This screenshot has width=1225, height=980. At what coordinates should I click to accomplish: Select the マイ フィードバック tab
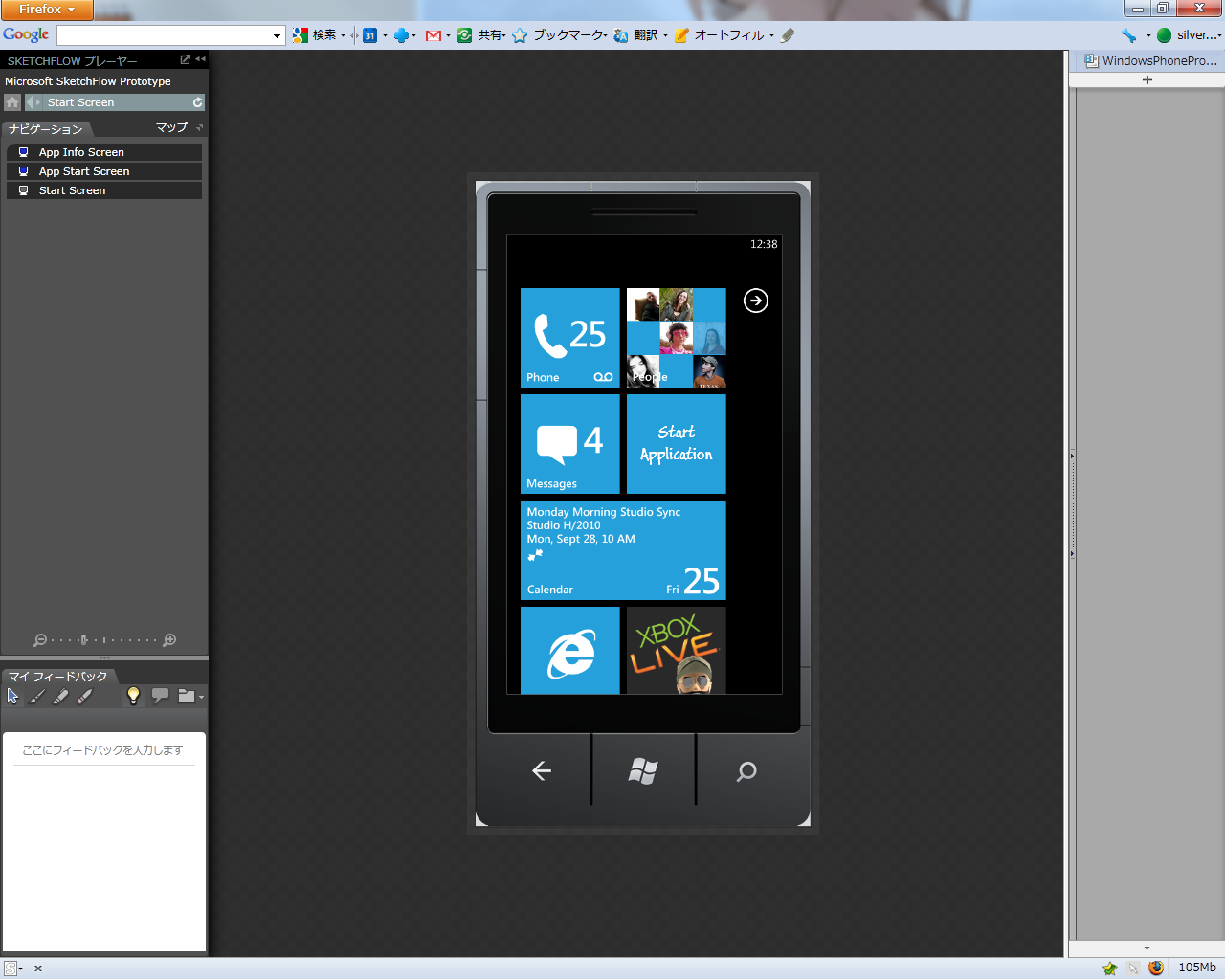57,677
